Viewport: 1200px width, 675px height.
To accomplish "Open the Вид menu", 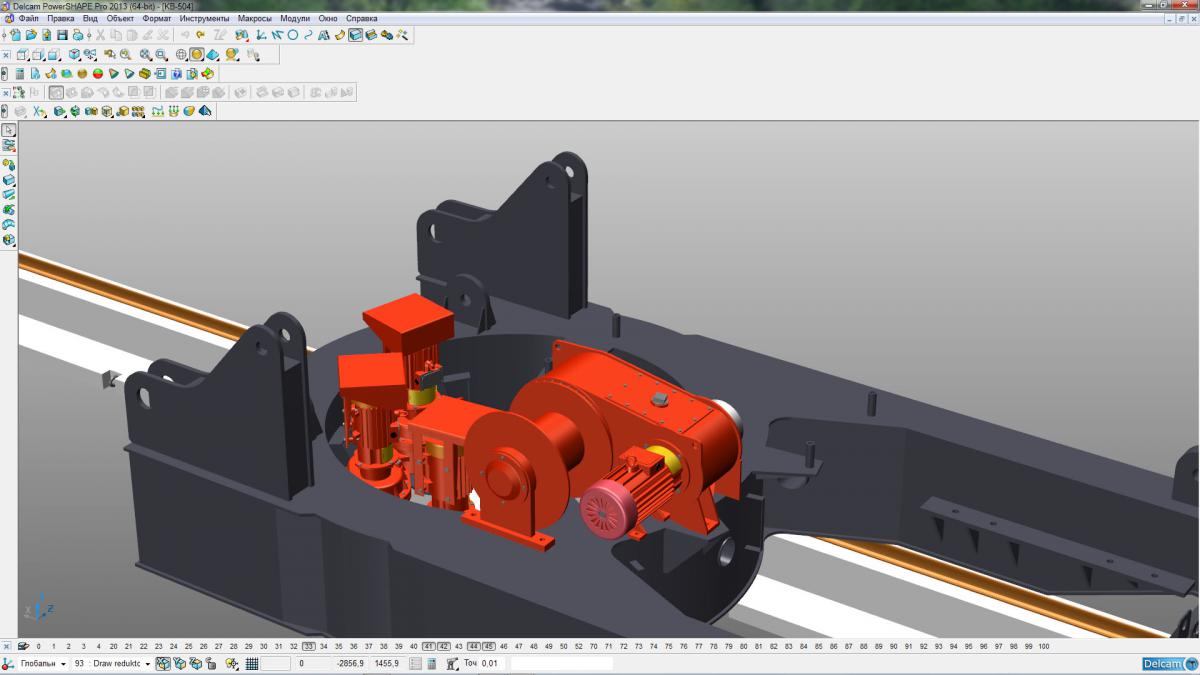I will click(90, 18).
